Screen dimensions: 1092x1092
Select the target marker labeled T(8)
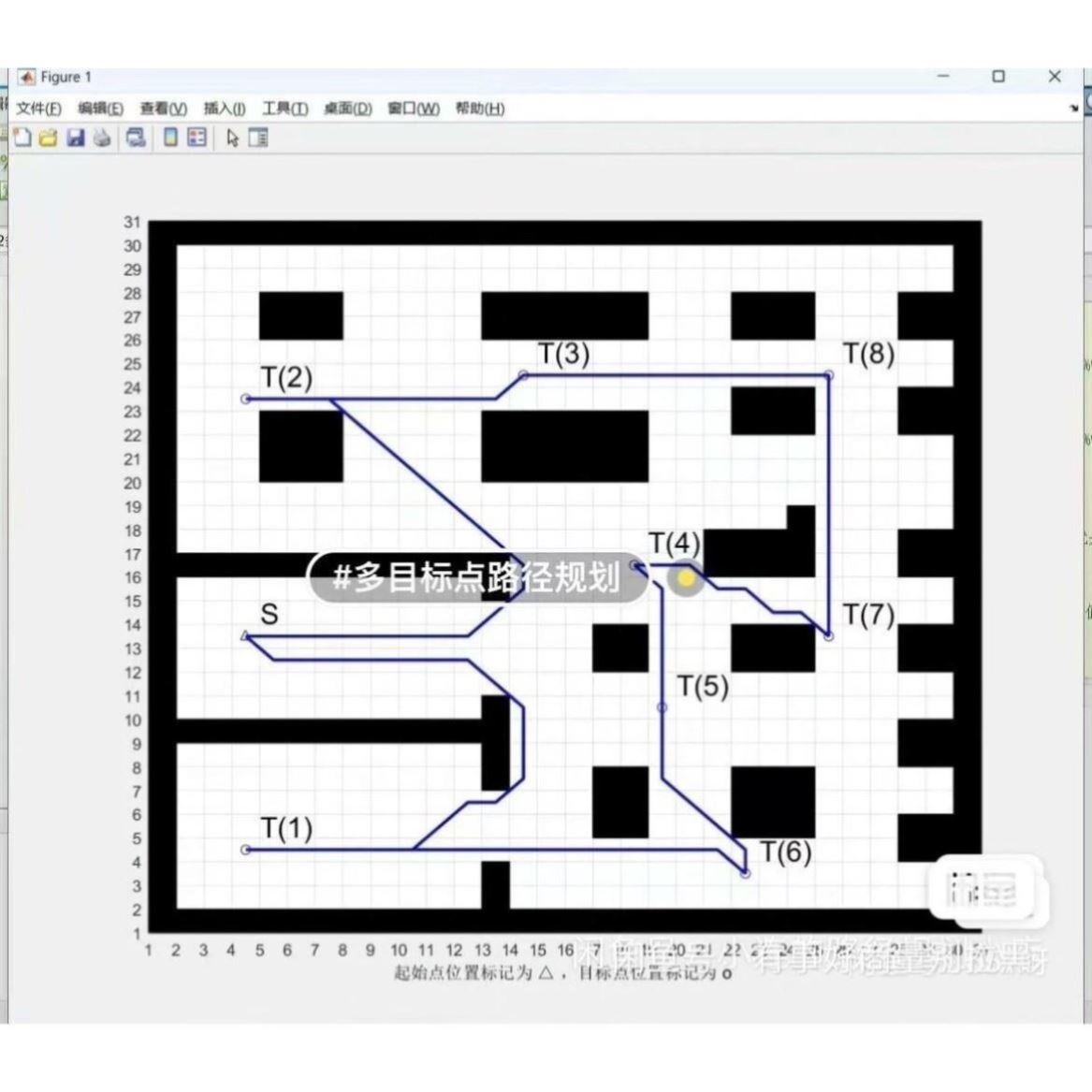click(829, 375)
